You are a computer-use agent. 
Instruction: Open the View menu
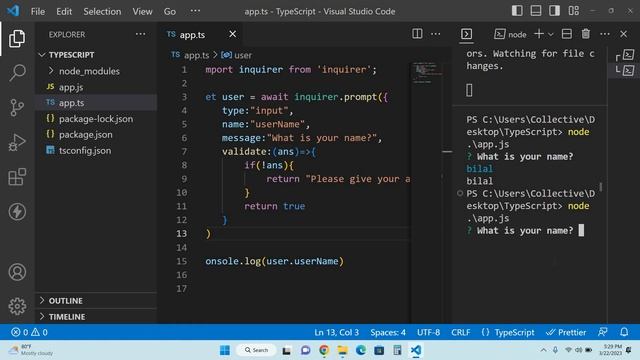click(142, 11)
